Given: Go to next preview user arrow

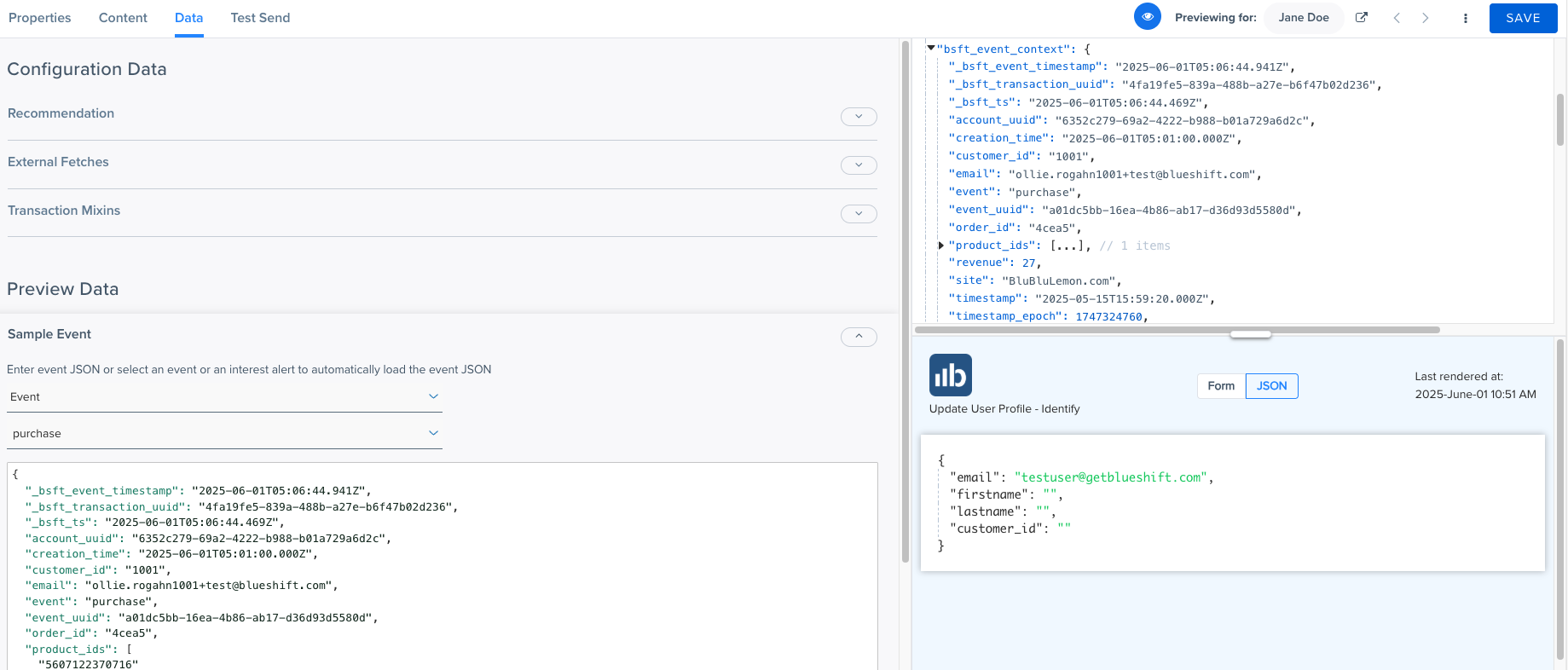Looking at the screenshot, I should tap(1426, 18).
